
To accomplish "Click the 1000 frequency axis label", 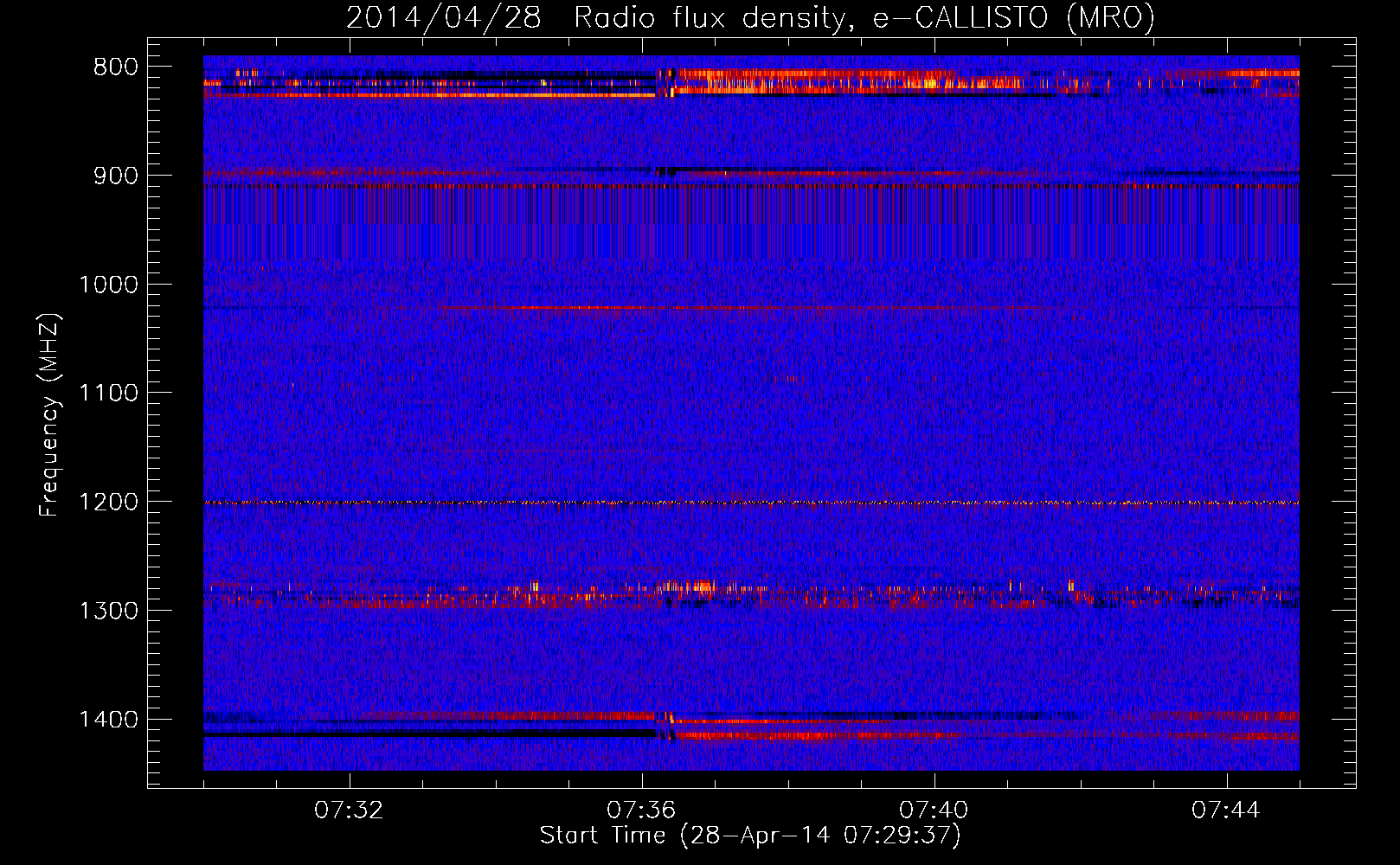I will click(108, 285).
